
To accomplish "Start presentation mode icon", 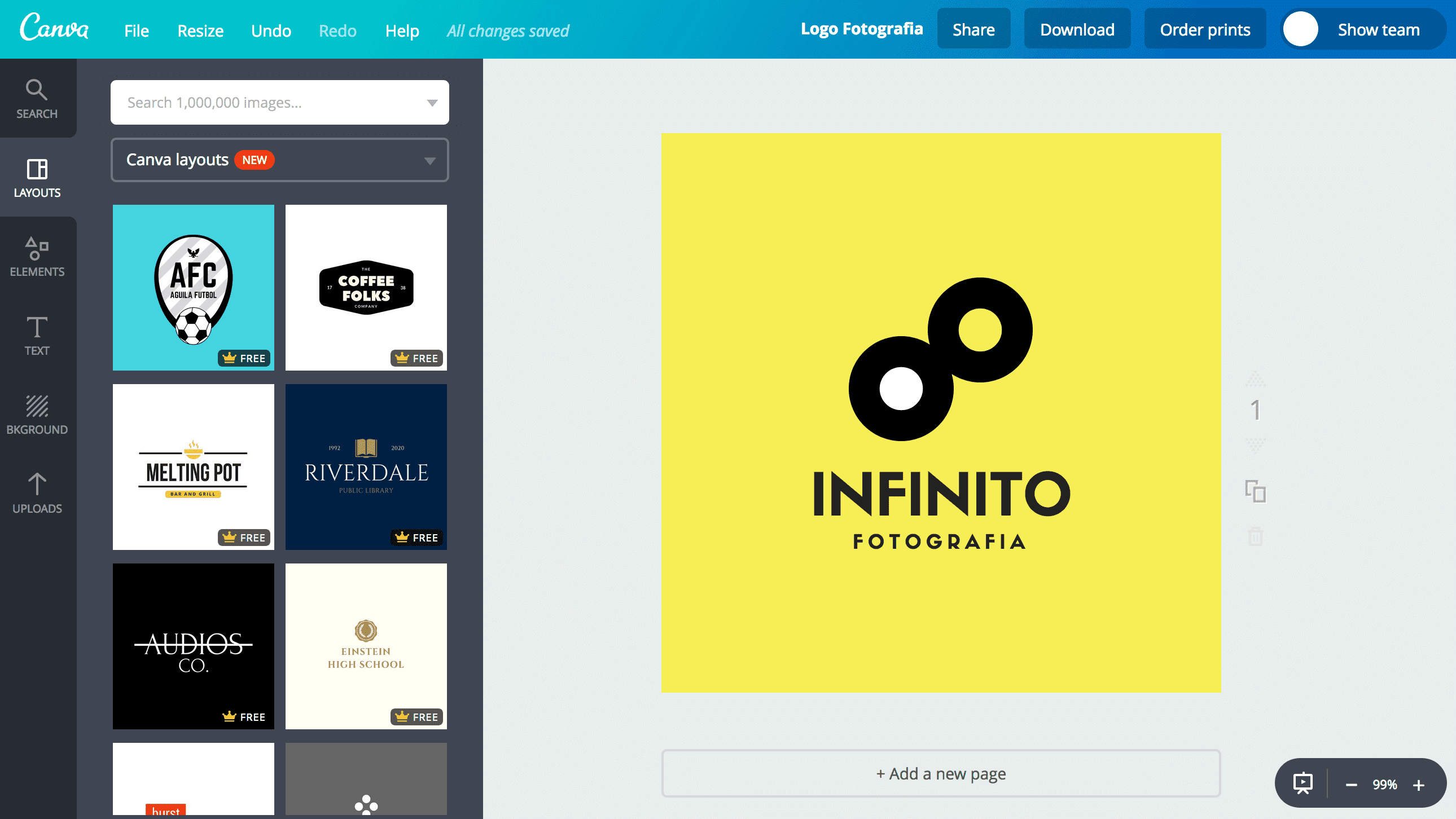I will [1302, 783].
